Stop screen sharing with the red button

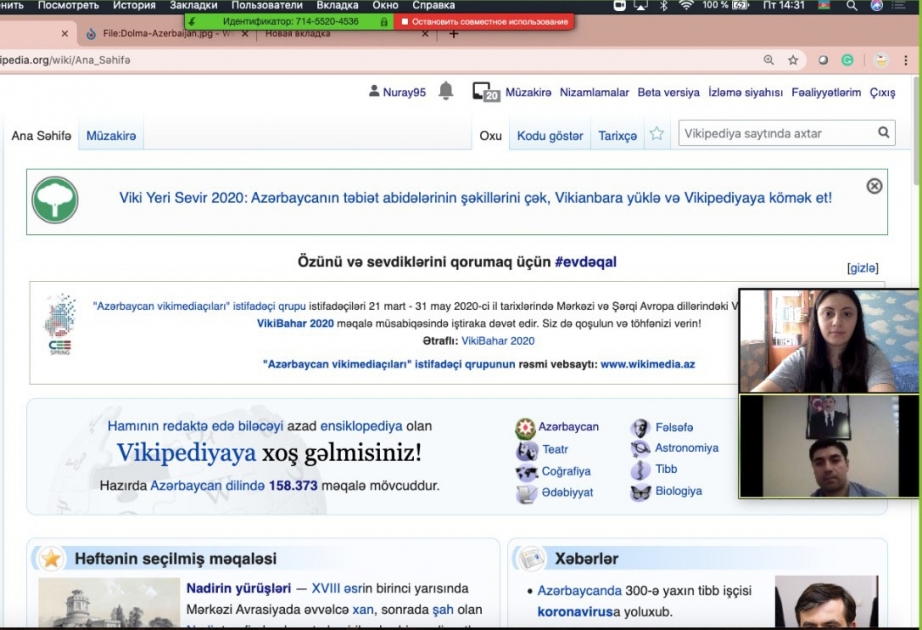point(485,22)
